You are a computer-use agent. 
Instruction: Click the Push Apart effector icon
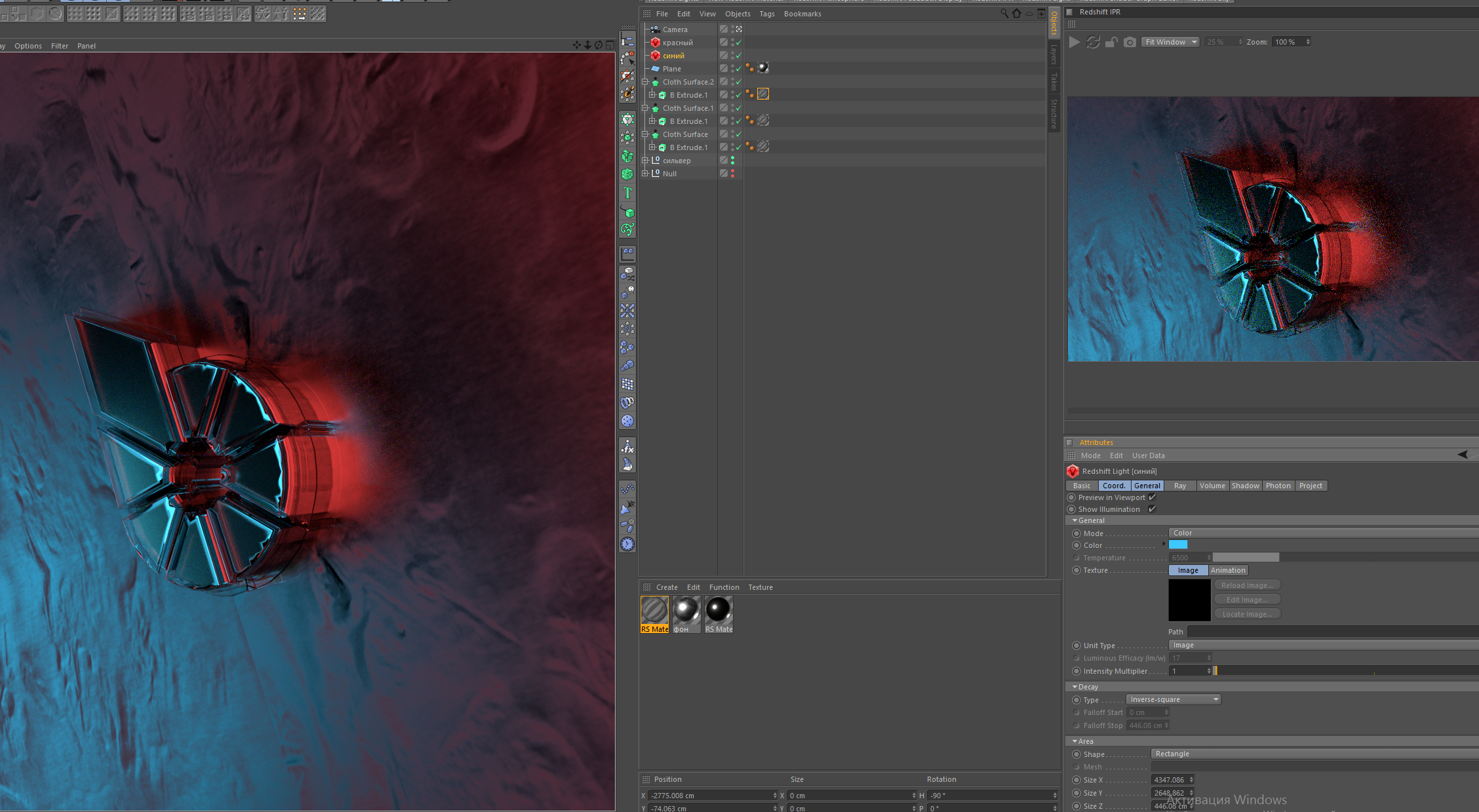pyautogui.click(x=627, y=311)
